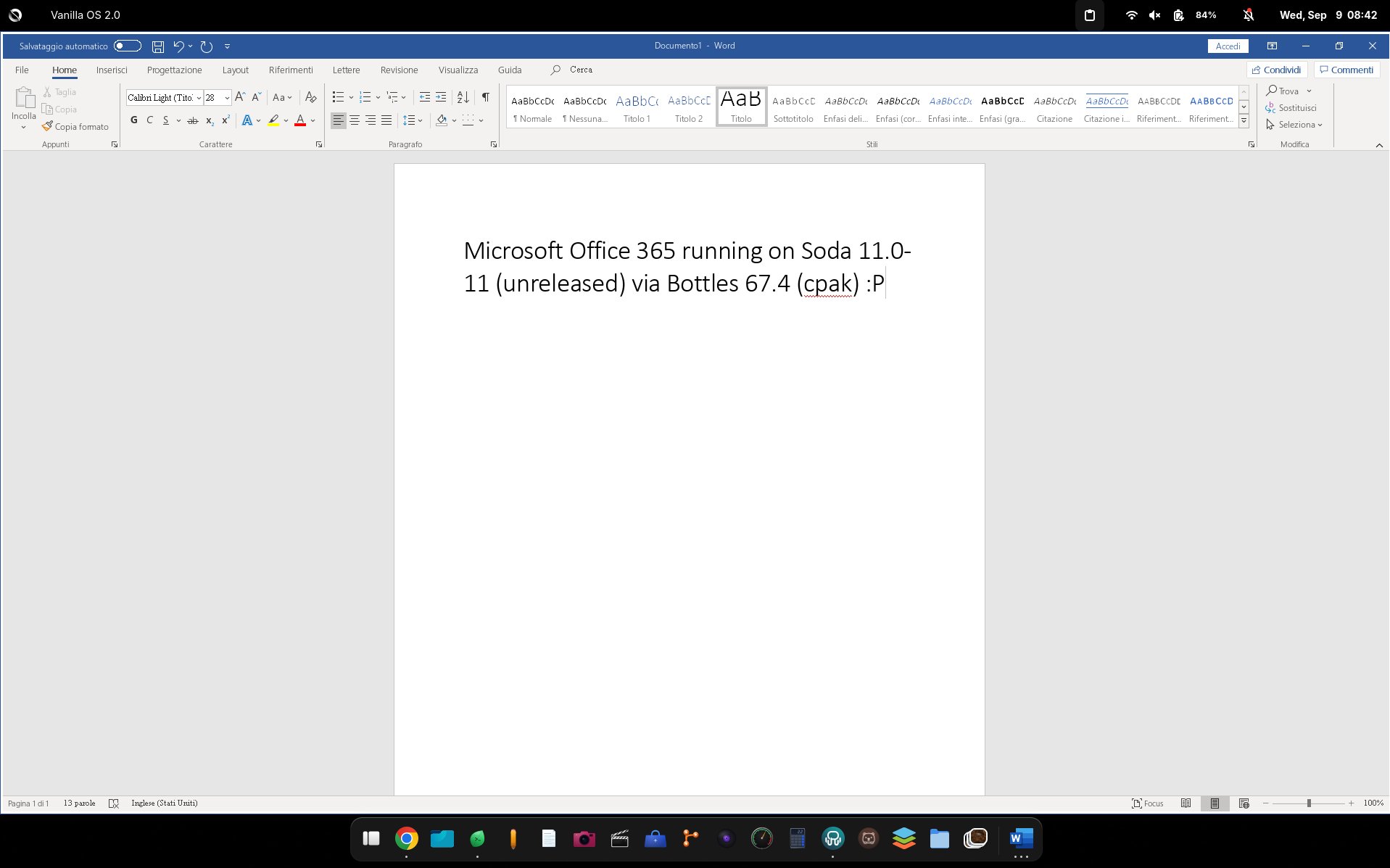The image size is (1390, 868).
Task: Click the 13 parole word count
Action: point(79,803)
